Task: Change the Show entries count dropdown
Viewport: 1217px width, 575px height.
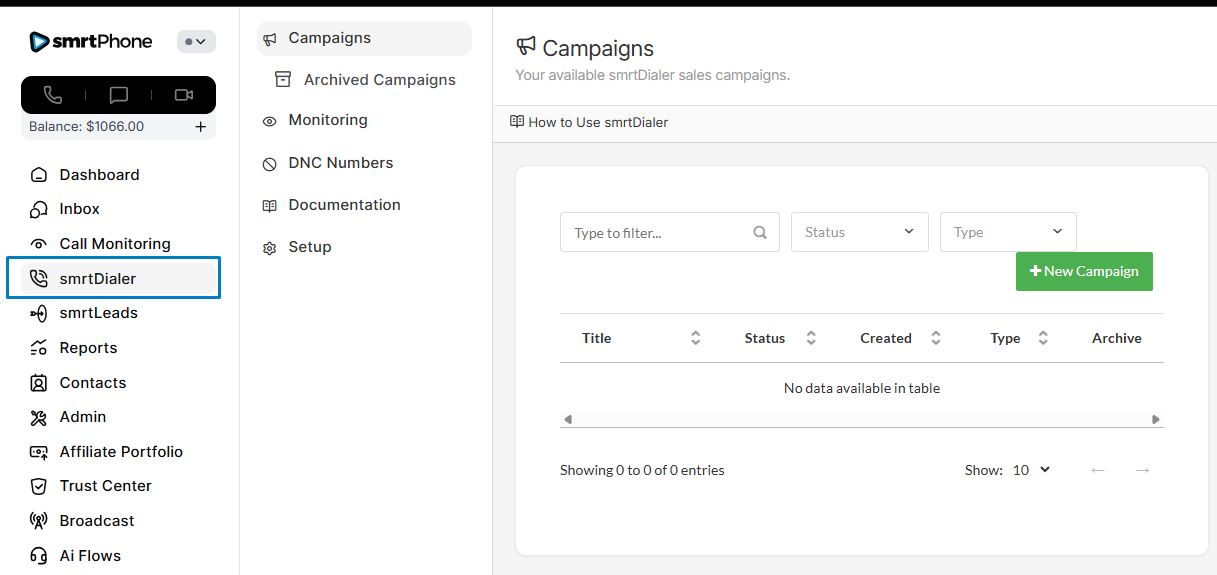Action: coord(1031,470)
